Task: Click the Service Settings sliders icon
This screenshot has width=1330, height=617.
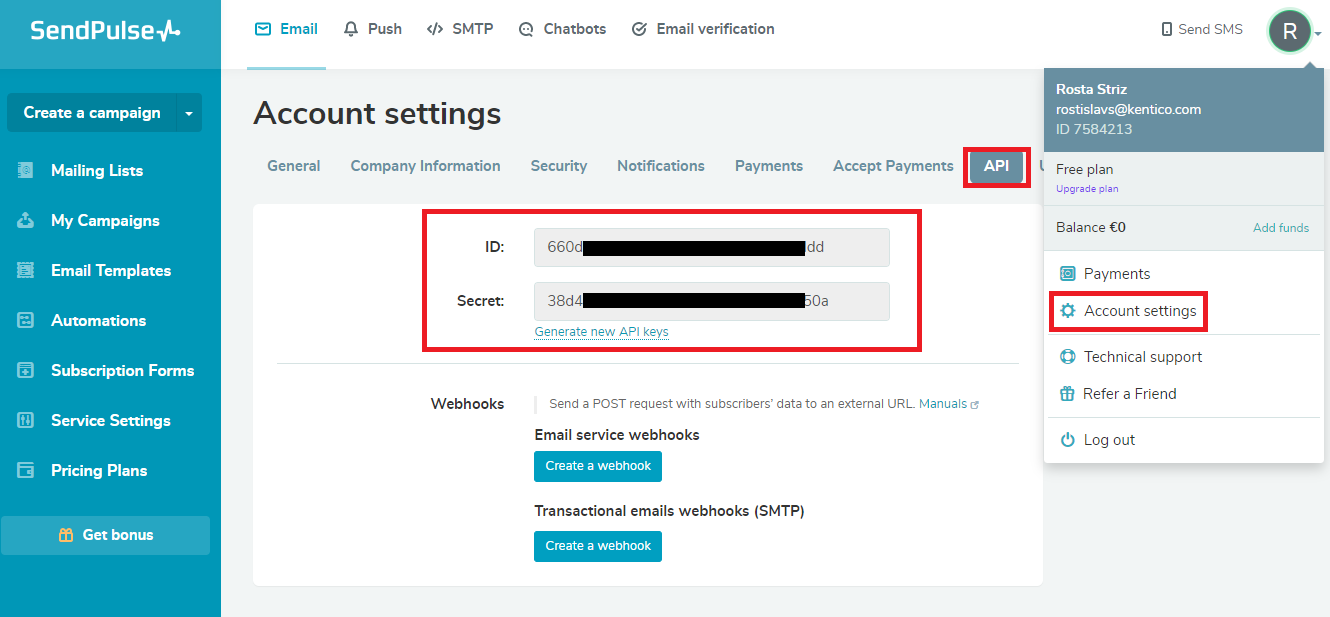Action: (x=26, y=420)
